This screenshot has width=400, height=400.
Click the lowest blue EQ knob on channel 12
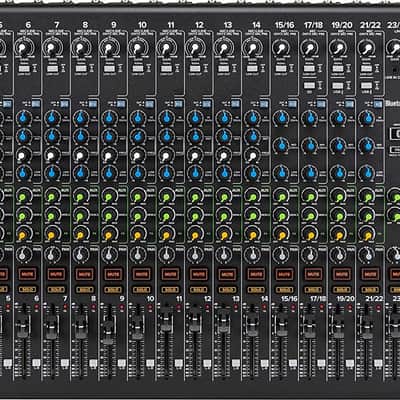195,173
